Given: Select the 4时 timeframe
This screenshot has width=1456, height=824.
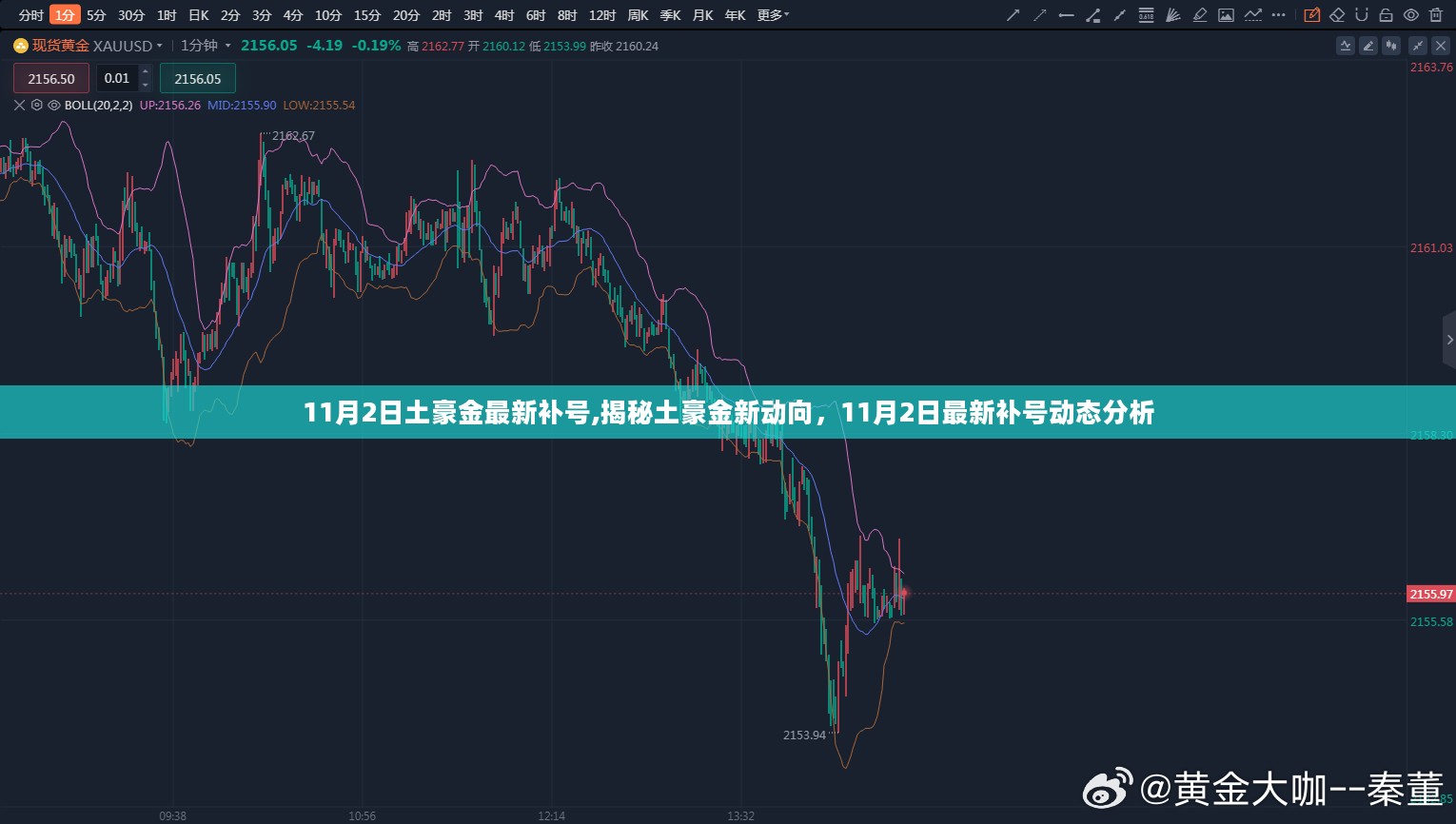Looking at the screenshot, I should click(x=504, y=15).
